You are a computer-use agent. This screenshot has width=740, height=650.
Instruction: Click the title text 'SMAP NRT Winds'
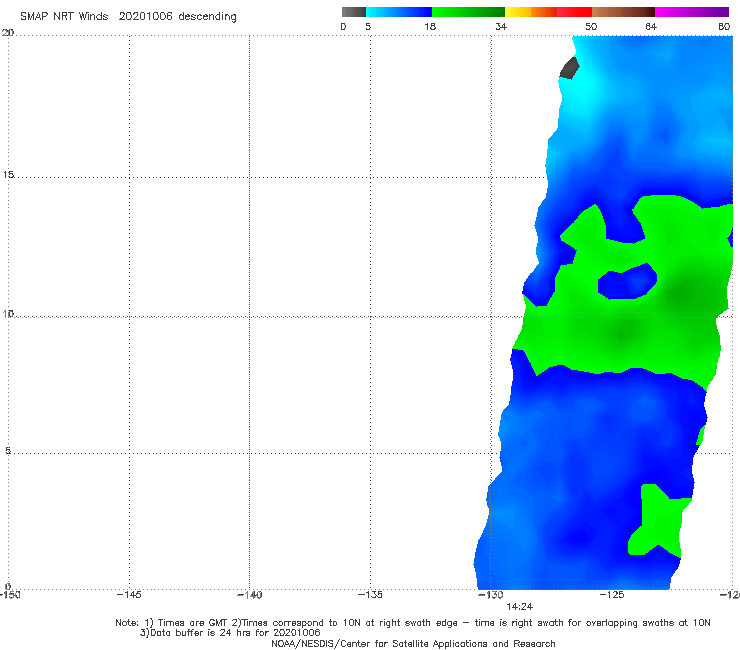[64, 16]
